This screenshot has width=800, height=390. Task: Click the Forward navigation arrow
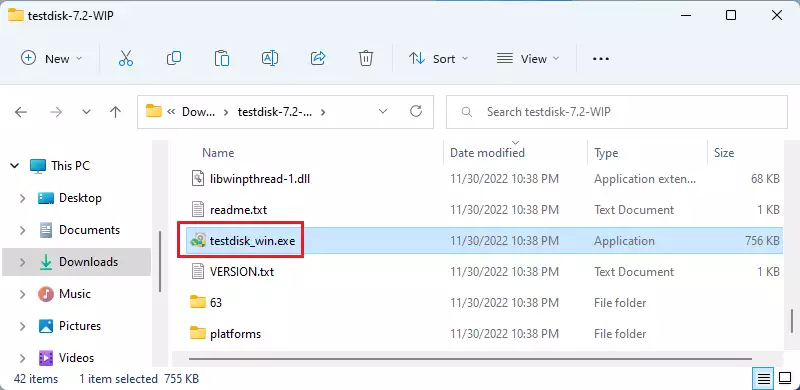click(x=56, y=112)
